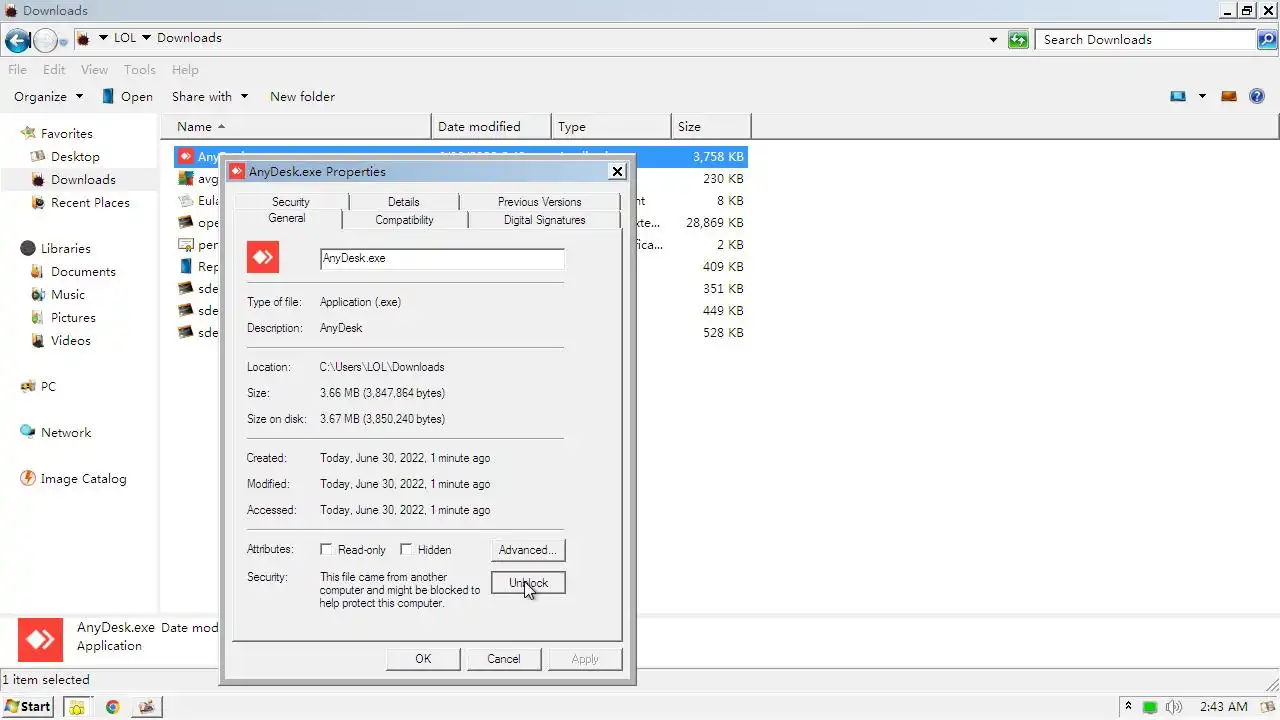
Task: Select Libraries in the navigation pane
Action: pyautogui.click(x=65, y=248)
